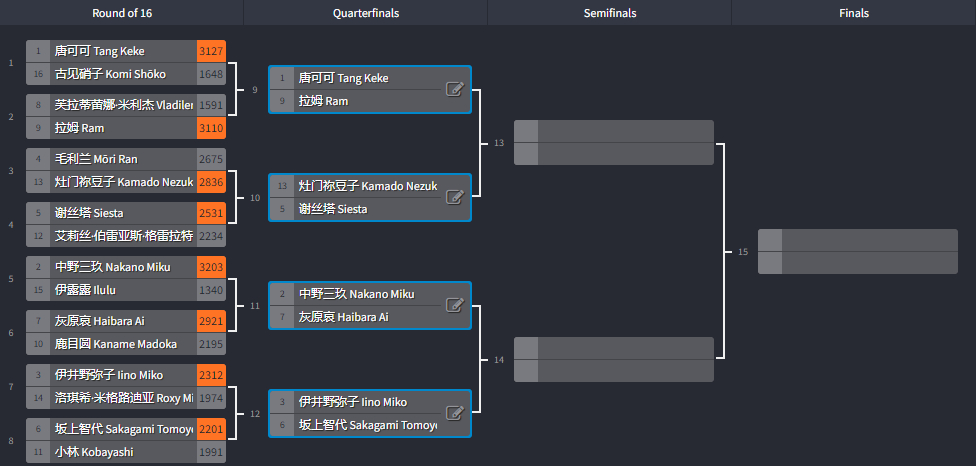Open the empty semifinal match 13 slot
976x466 pixels.
[614, 142]
